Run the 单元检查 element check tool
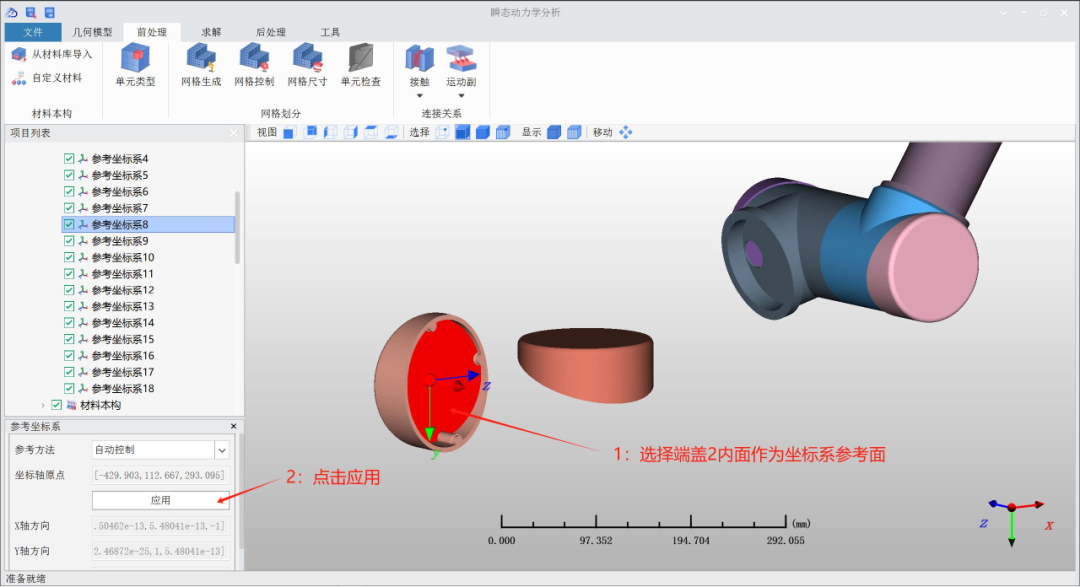Image resolution: width=1080 pixels, height=587 pixels. [x=361, y=65]
